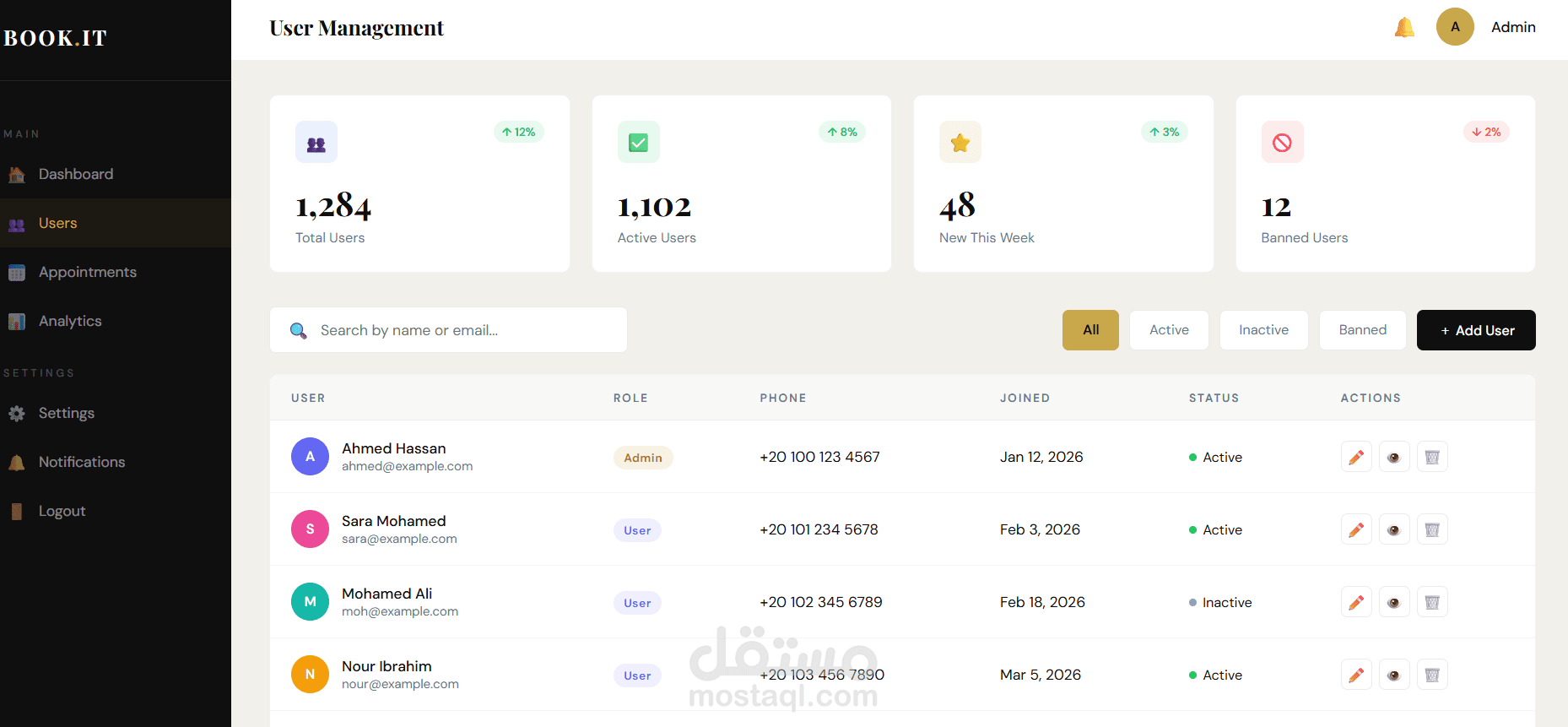Click the search magnifier icon
This screenshot has height=727, width=1568.
299,330
